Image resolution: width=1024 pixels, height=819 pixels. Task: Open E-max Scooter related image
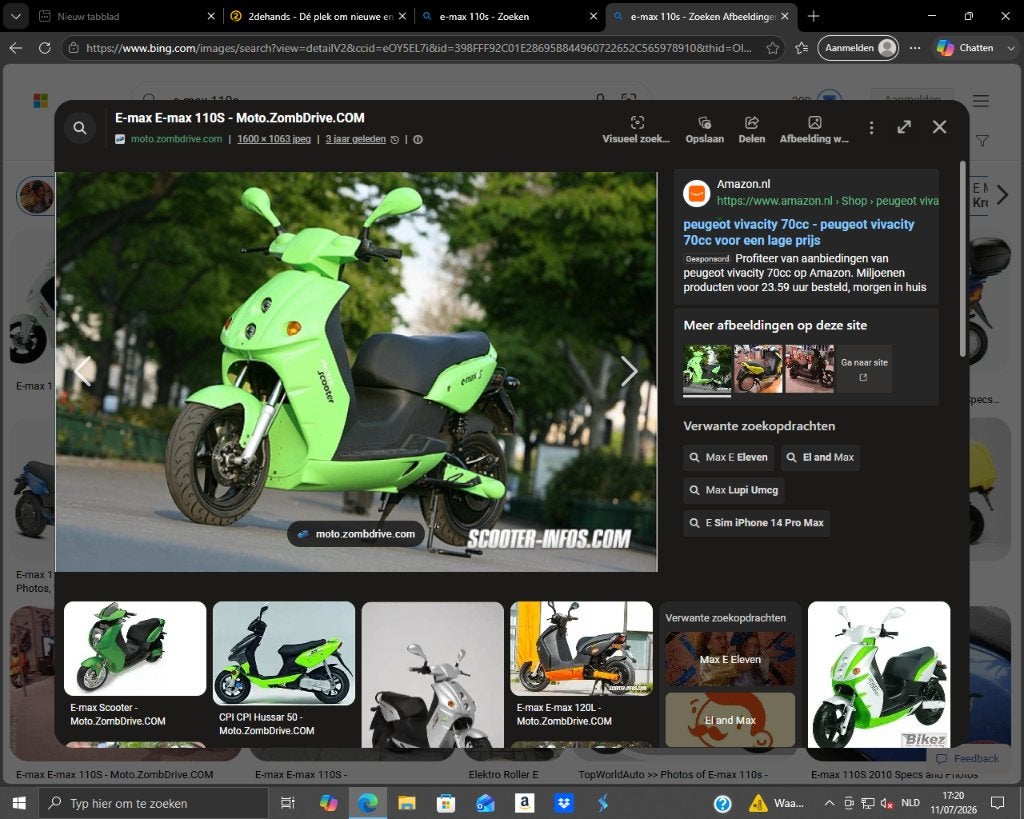click(x=135, y=649)
